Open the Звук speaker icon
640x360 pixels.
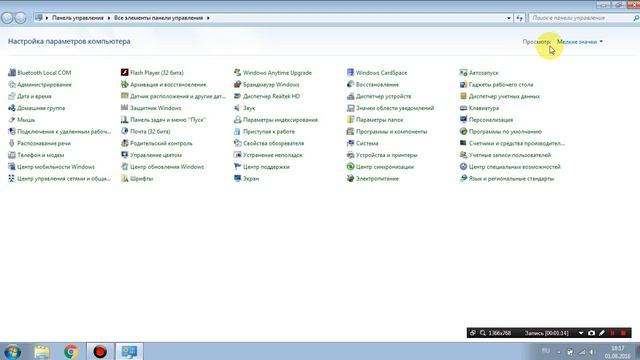click(238, 108)
